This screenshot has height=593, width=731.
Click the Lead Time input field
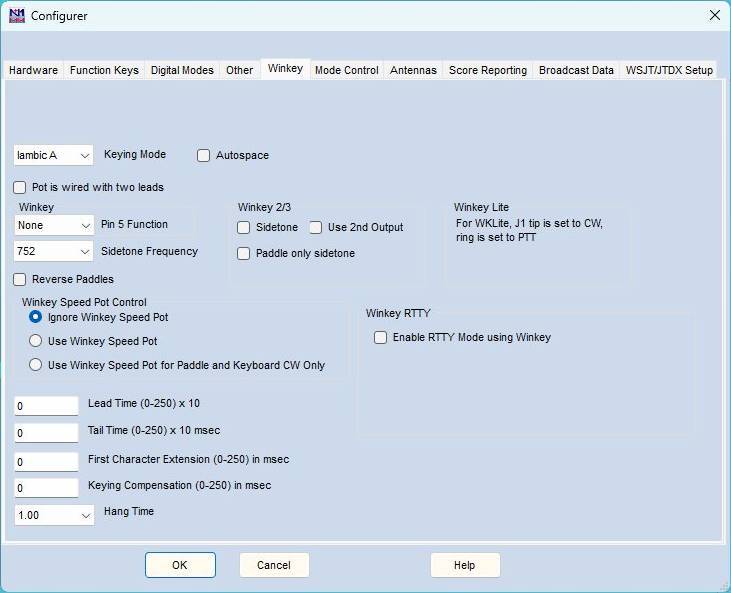pos(46,406)
